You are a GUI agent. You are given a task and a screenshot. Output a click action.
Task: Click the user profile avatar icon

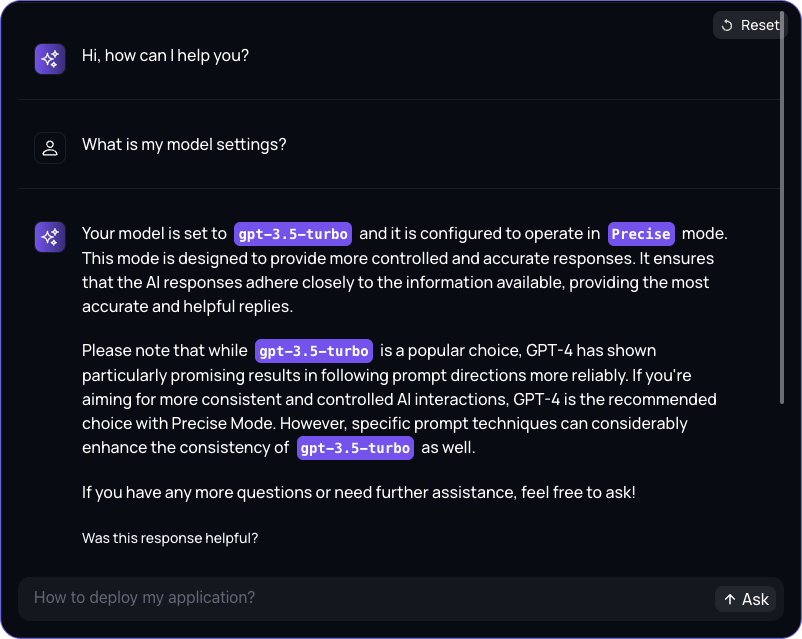coord(50,148)
